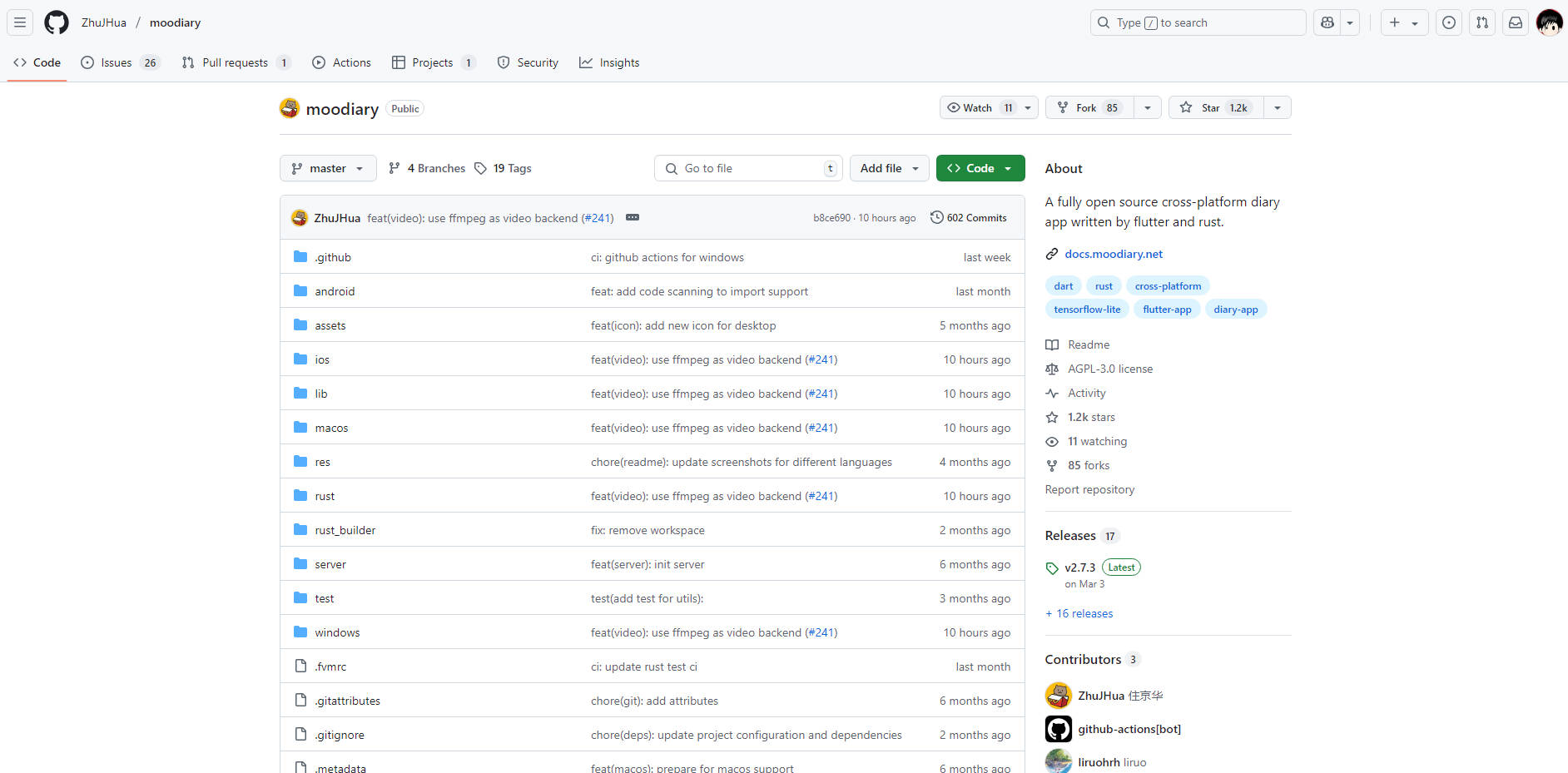1568x773 pixels.
Task: Fork the moodiary repository
Action: pos(1089,107)
